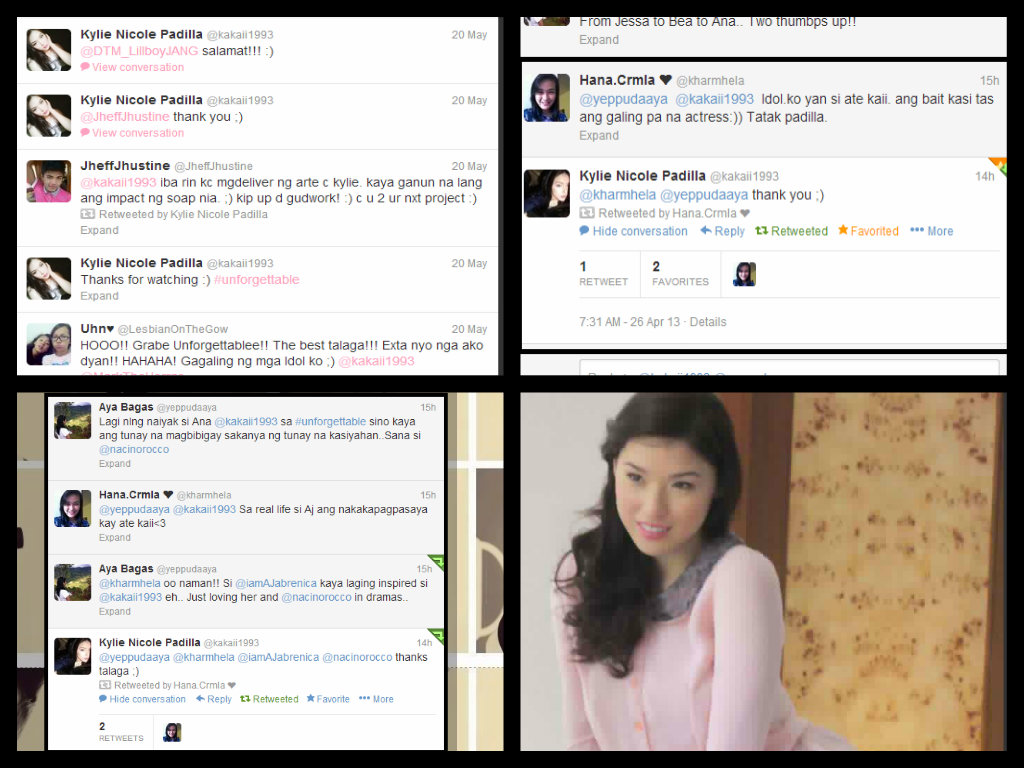Reply to the 'thank you ;)' tweet
Image resolution: width=1024 pixels, height=768 pixels.
[722, 231]
